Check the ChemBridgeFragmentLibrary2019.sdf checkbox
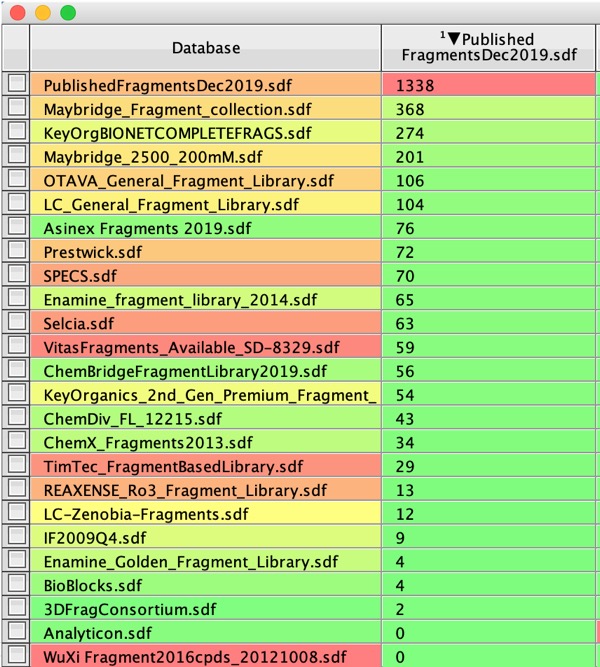The height and width of the screenshot is (667, 600). 17,368
